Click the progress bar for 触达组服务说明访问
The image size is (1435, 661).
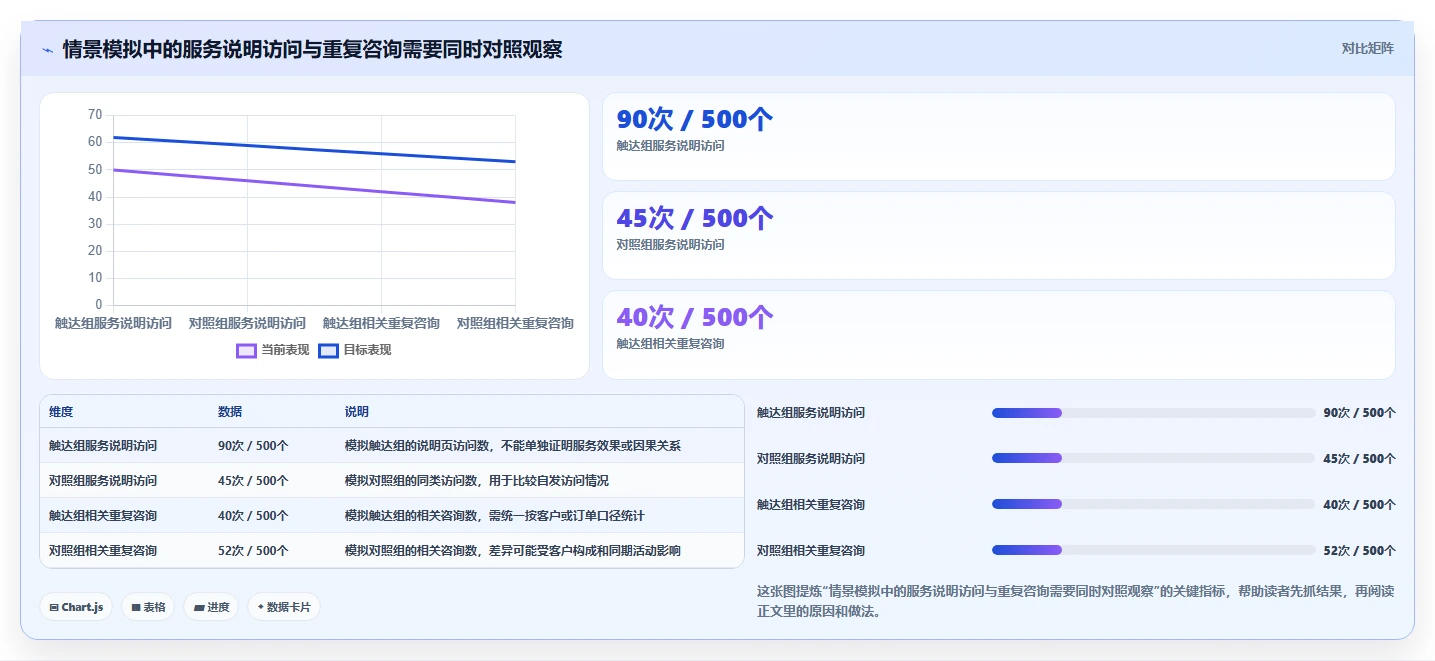click(x=1154, y=413)
